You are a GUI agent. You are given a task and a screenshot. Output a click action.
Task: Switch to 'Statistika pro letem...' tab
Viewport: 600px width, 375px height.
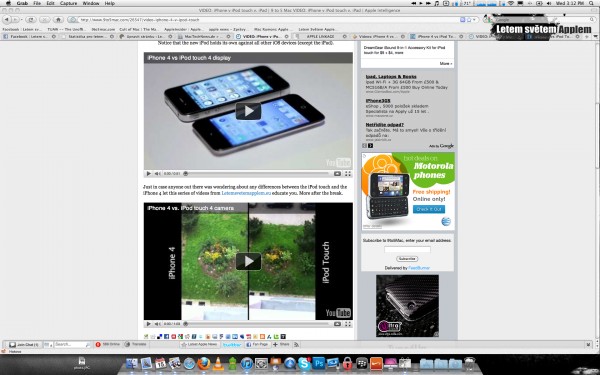[x=87, y=36]
